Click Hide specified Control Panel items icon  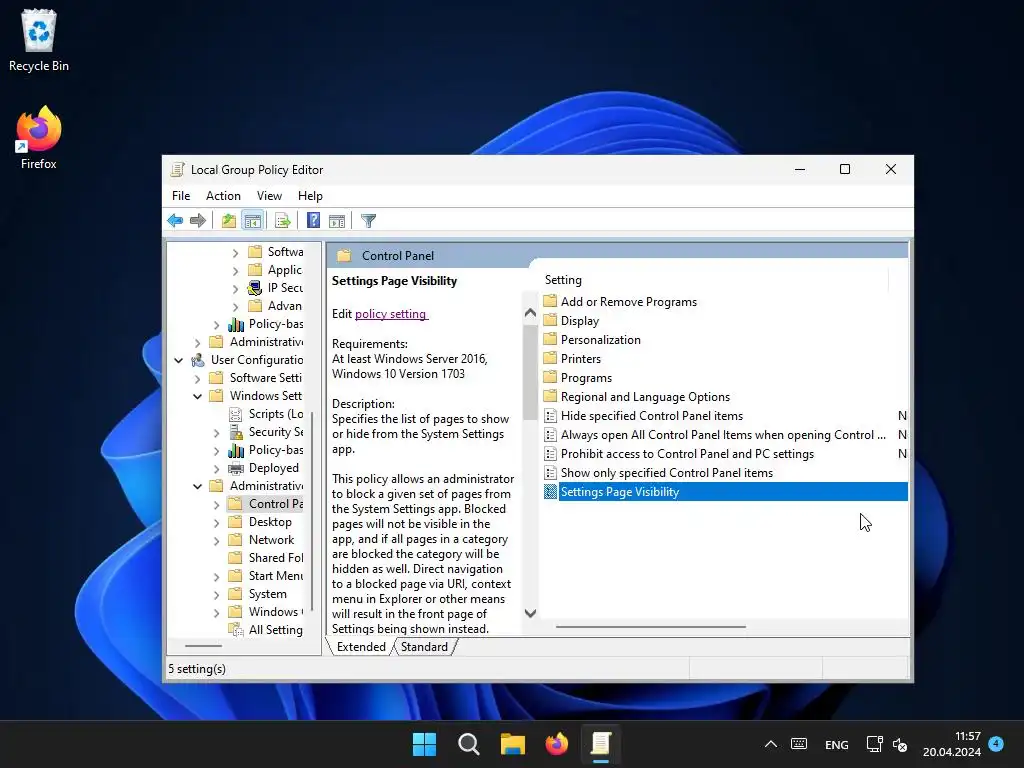[551, 416]
